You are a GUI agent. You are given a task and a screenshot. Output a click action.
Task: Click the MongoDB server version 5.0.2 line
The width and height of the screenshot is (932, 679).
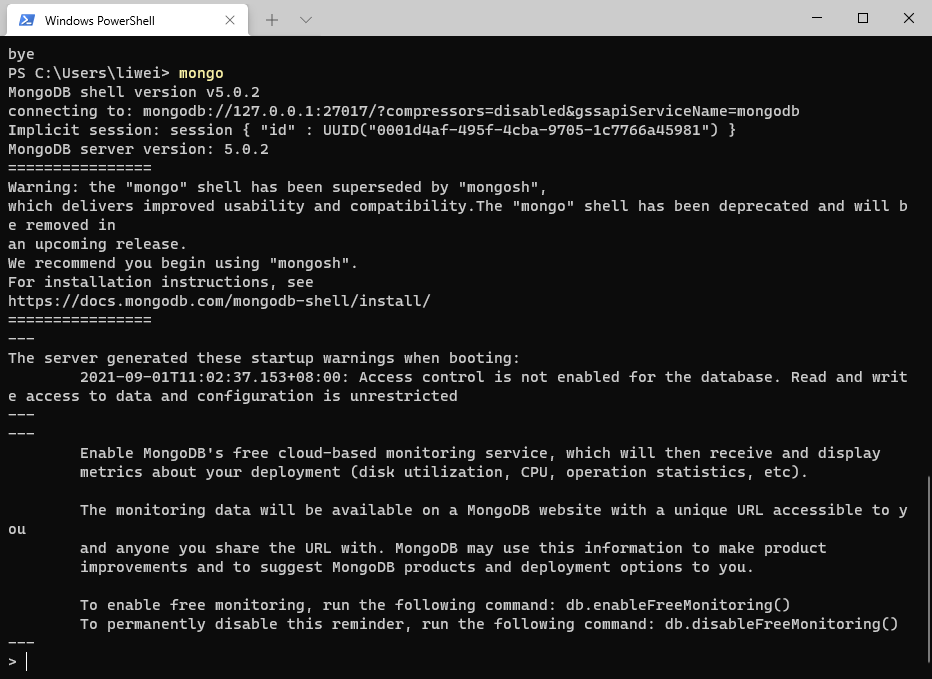click(x=138, y=149)
